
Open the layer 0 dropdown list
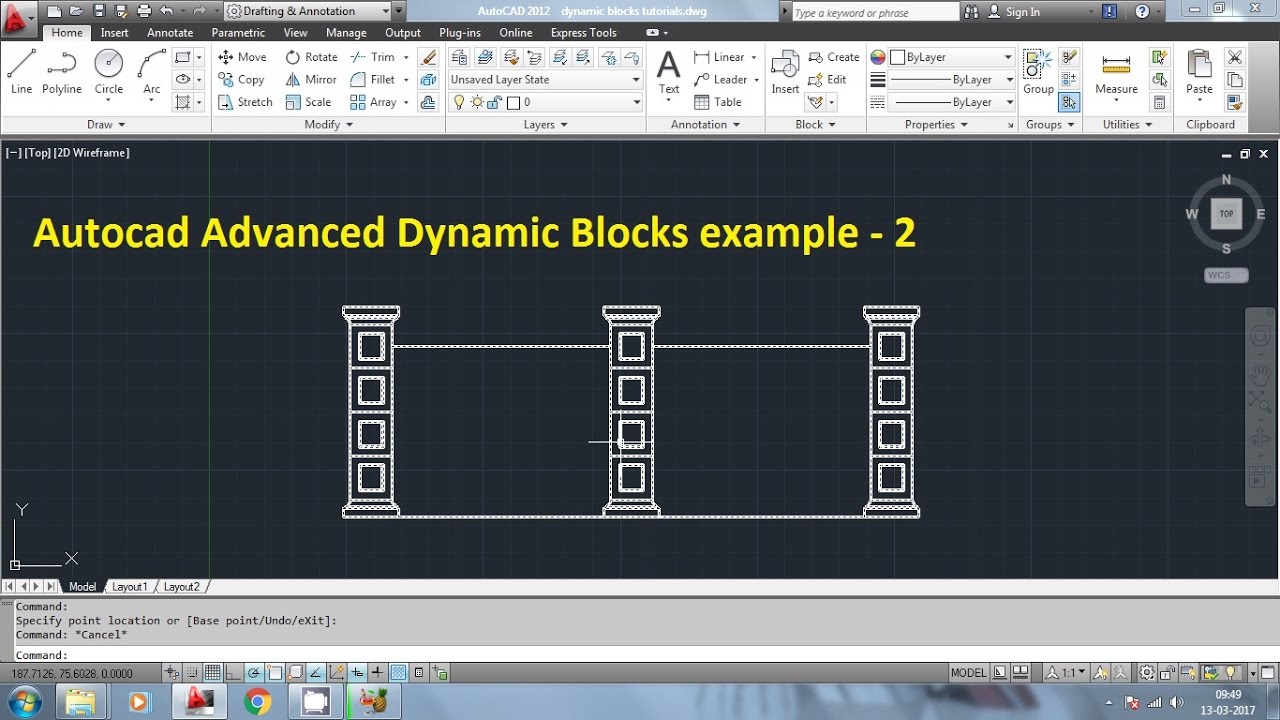(x=545, y=102)
